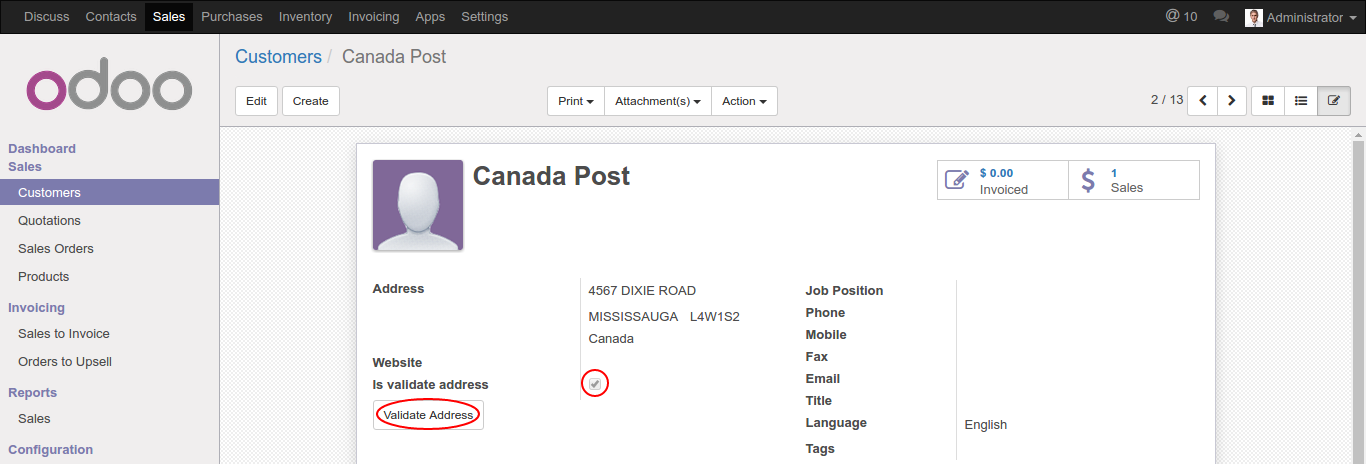This screenshot has width=1366, height=464.
Task: Click the Invoiced pencil icon
Action: [957, 180]
